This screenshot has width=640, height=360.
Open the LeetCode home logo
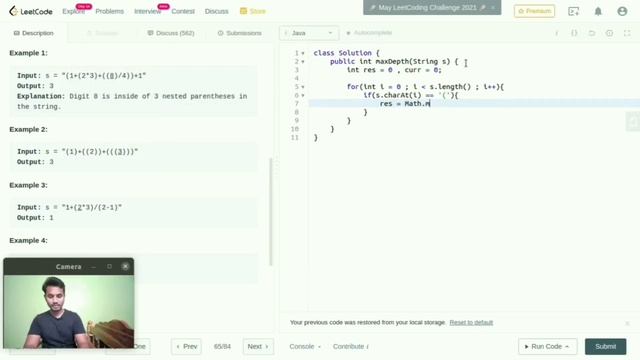(x=31, y=11)
